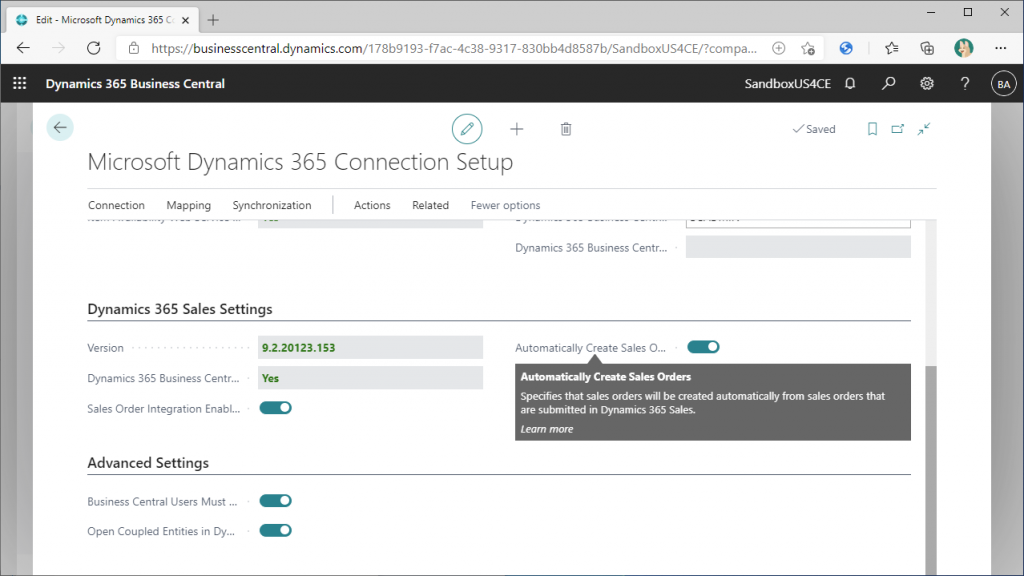Delete record using trash icon
This screenshot has height=576, width=1024.
tap(566, 129)
